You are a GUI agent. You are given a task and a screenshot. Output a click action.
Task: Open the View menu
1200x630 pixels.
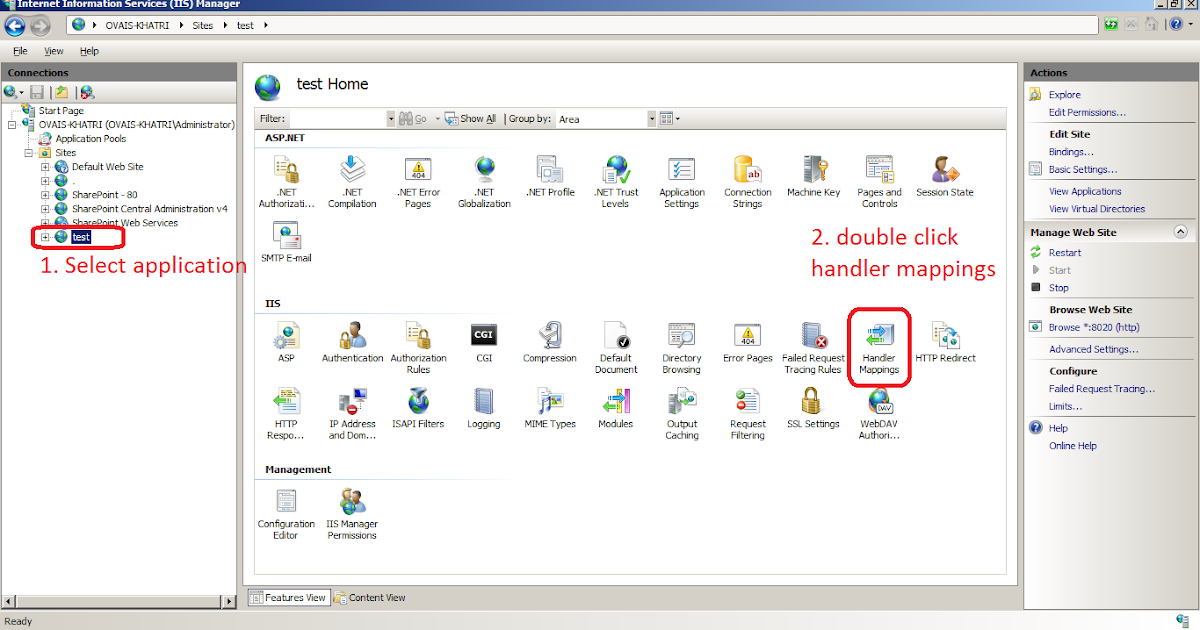click(x=53, y=51)
